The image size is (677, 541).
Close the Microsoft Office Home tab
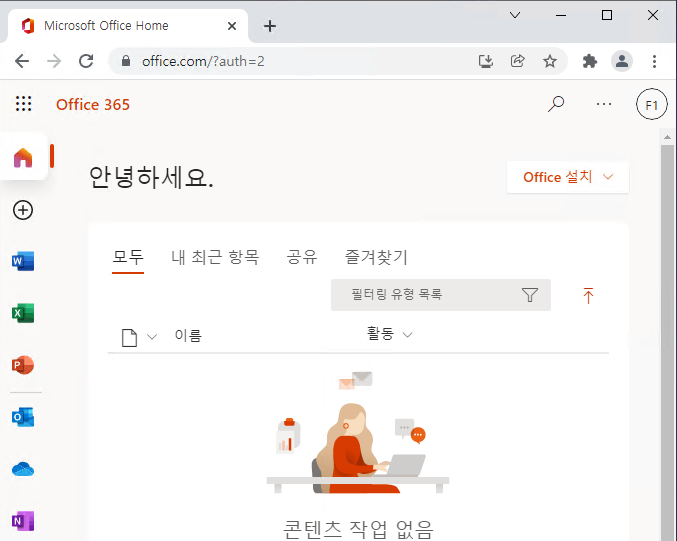232,26
